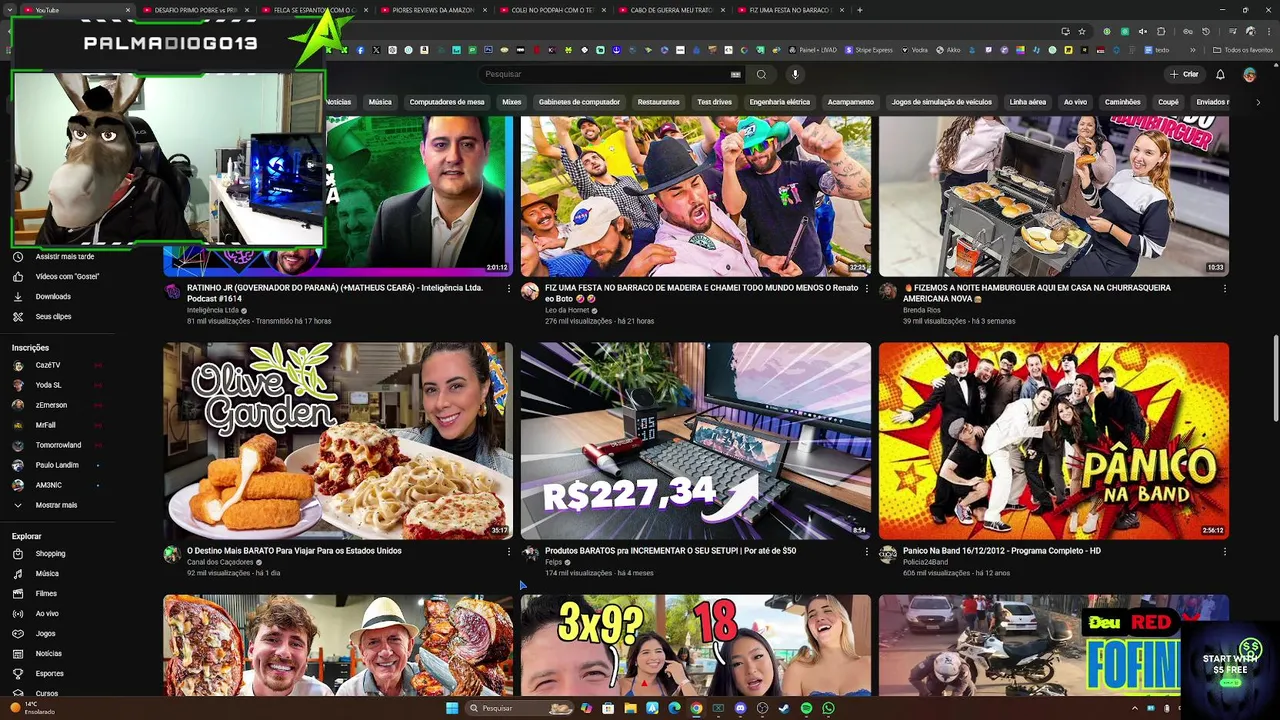Select the Música filter chip
The image size is (1280, 720).
(x=380, y=102)
